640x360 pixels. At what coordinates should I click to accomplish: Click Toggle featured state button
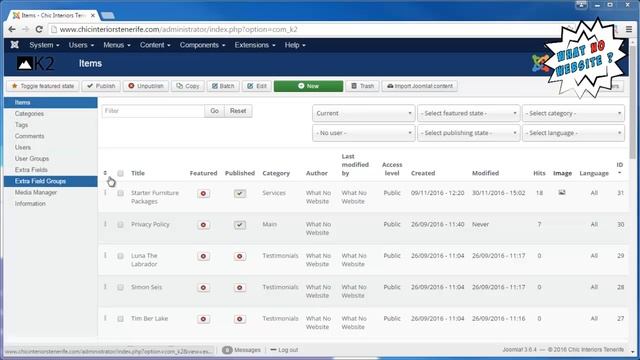tap(43, 86)
